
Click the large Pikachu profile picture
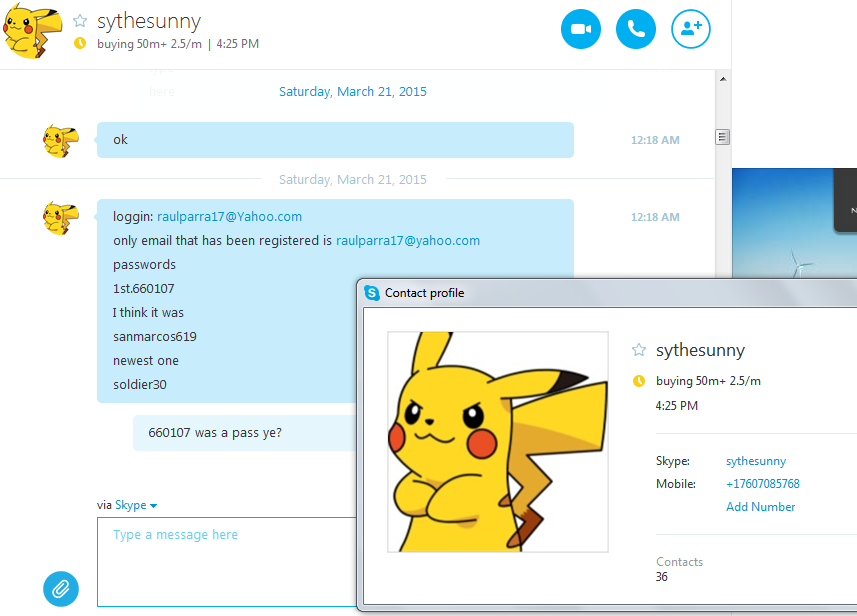pos(498,442)
